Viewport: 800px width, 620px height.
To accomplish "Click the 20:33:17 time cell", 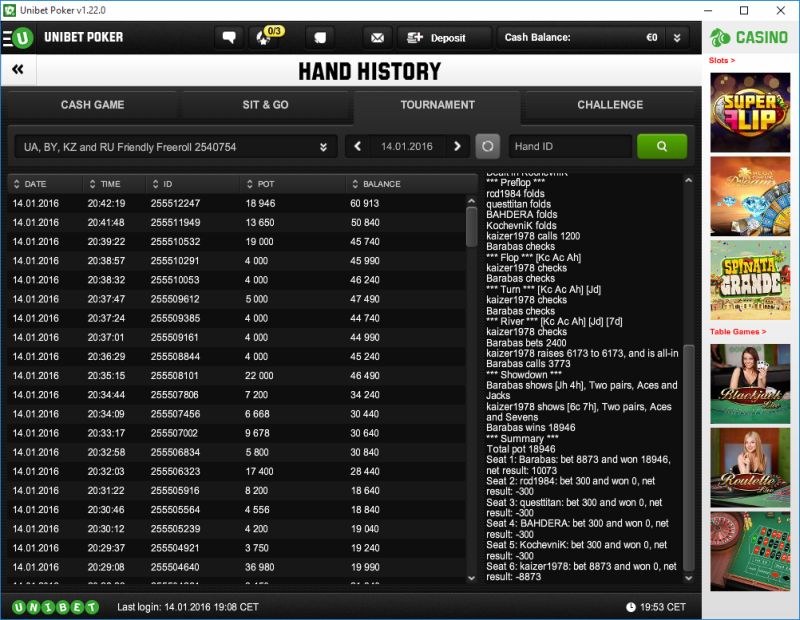I will click(106, 433).
